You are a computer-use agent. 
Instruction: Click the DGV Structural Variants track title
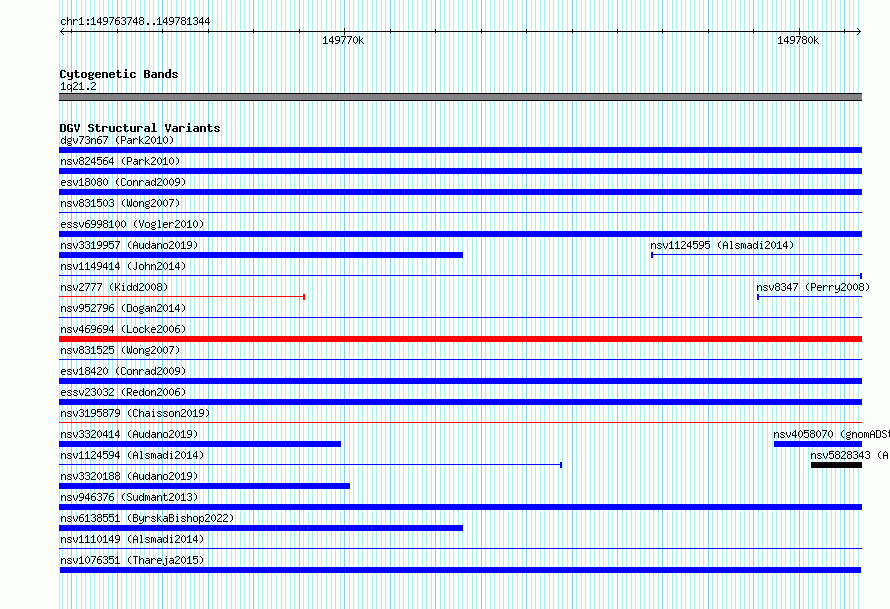140,128
